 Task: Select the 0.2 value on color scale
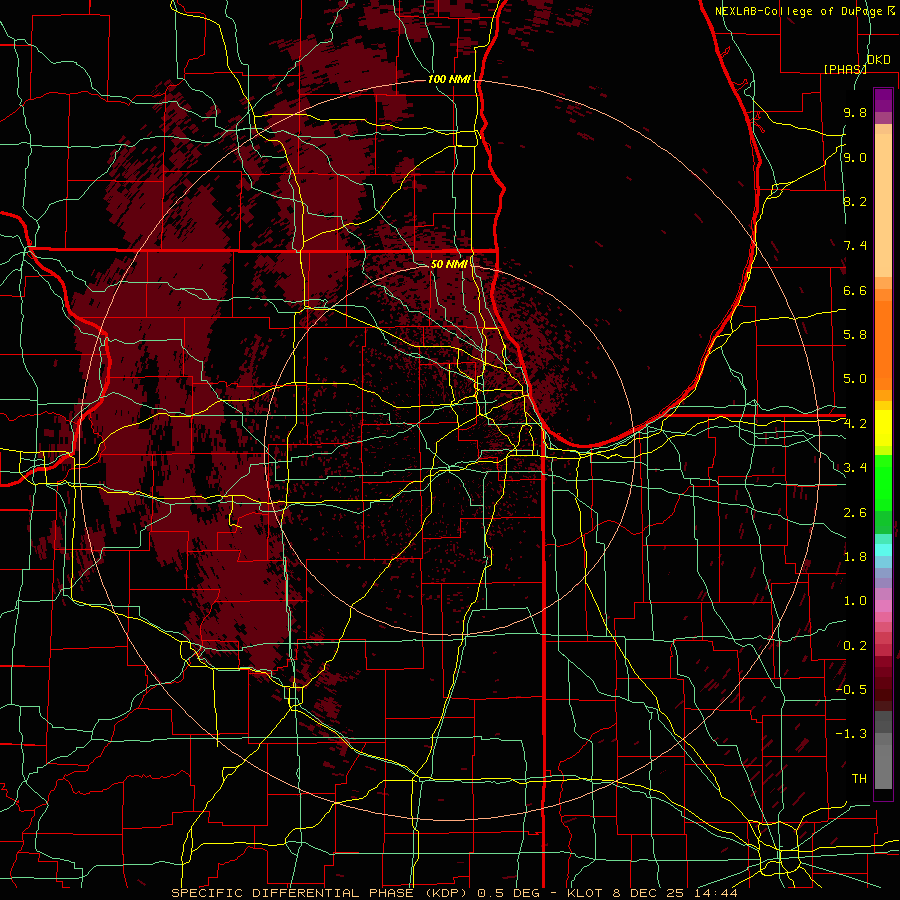(x=855, y=646)
